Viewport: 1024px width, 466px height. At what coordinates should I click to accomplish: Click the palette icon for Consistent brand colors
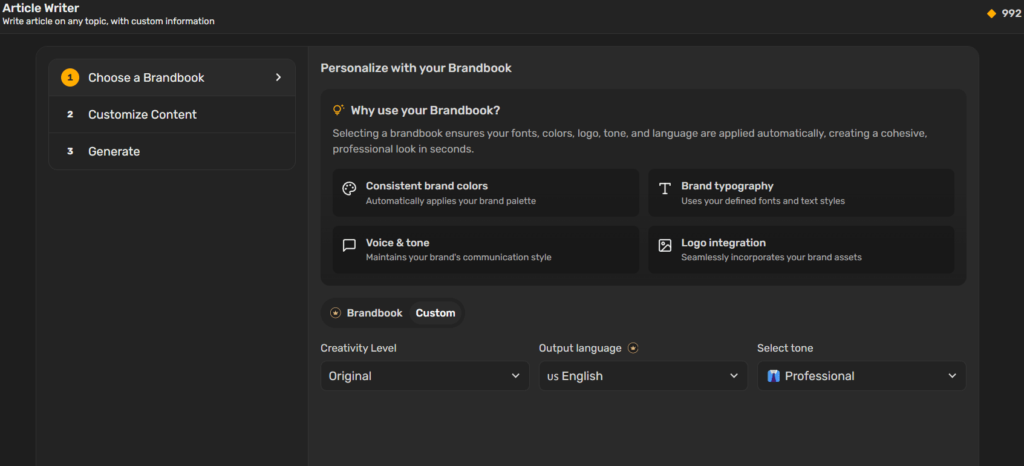click(349, 189)
